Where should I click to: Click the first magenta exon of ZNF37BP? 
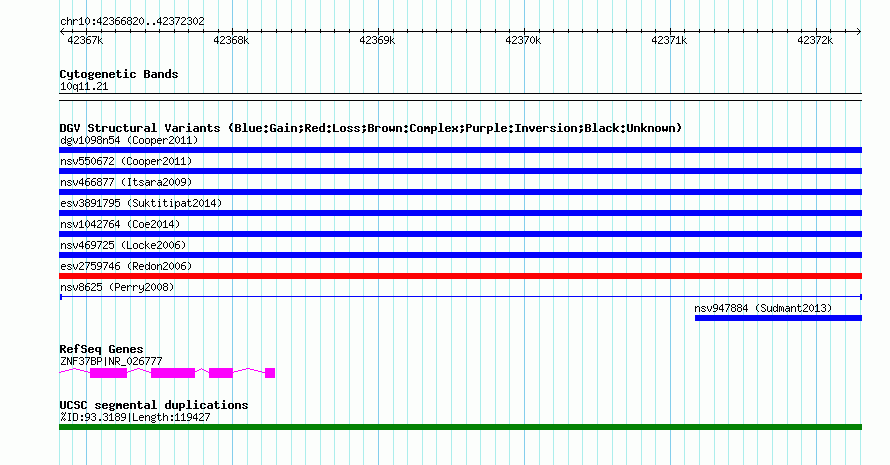point(108,373)
